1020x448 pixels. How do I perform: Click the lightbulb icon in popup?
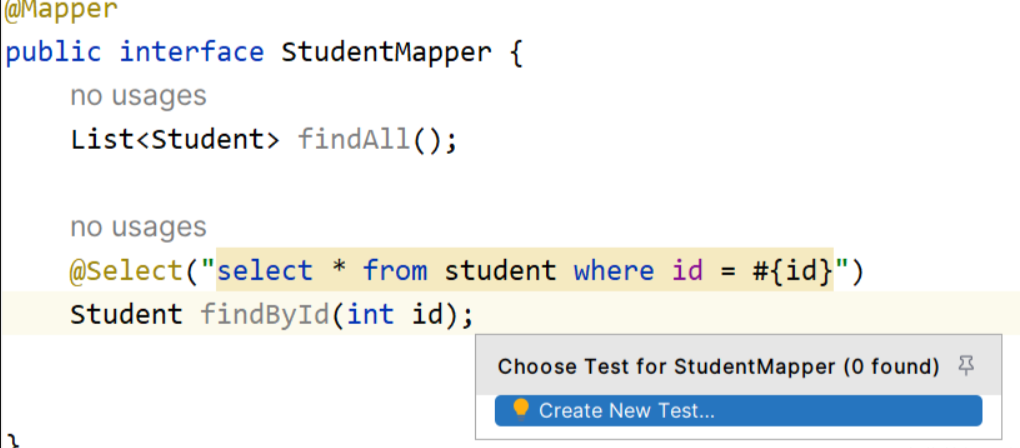click(x=520, y=410)
